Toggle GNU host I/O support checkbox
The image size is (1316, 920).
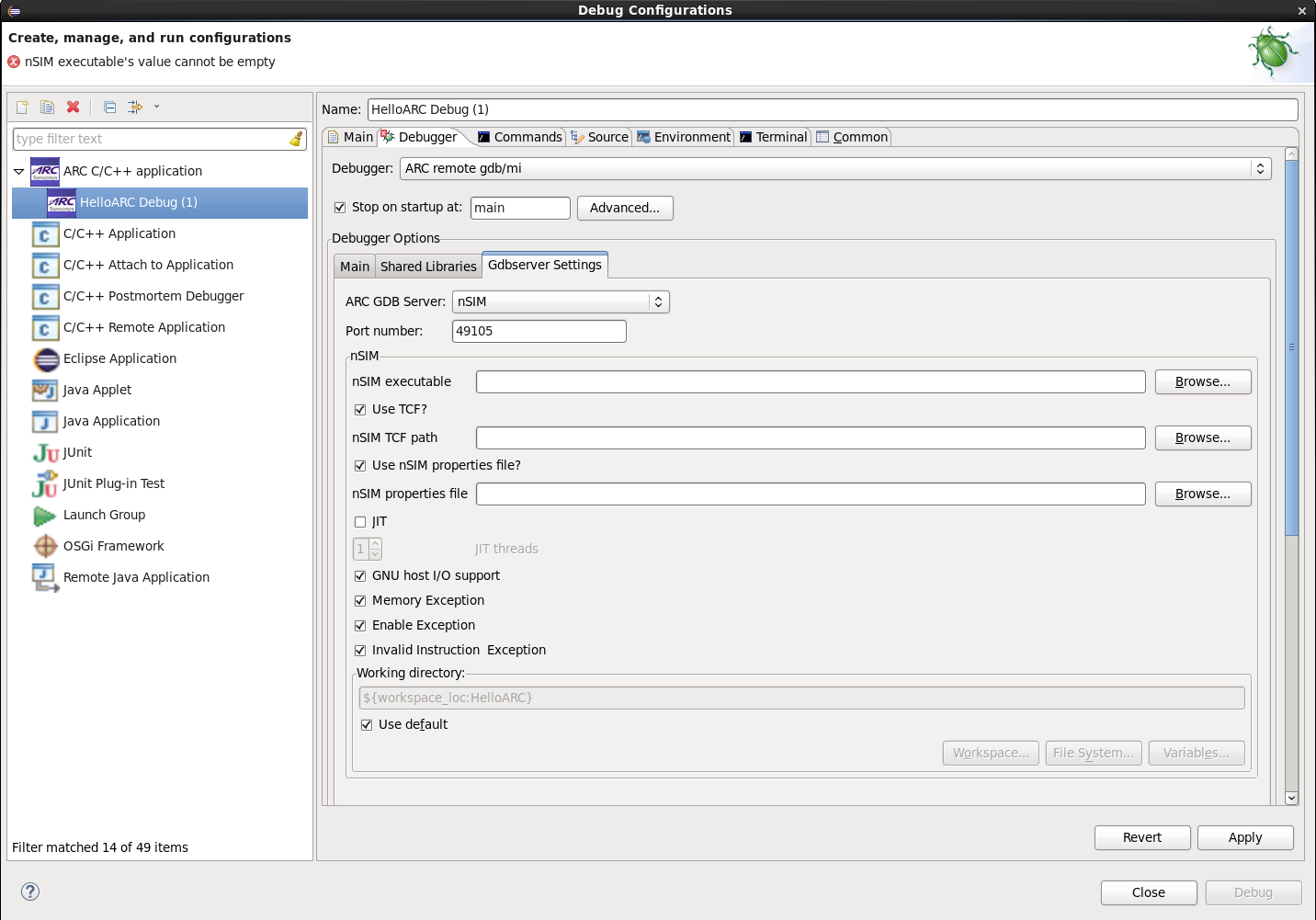tap(360, 576)
